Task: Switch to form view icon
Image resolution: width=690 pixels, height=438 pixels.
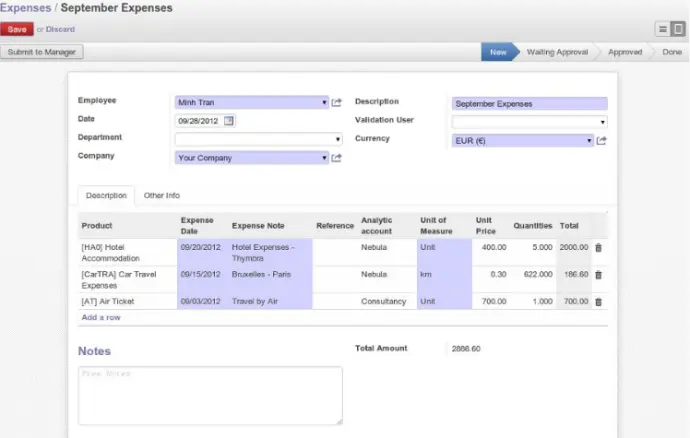Action: pyautogui.click(x=678, y=29)
